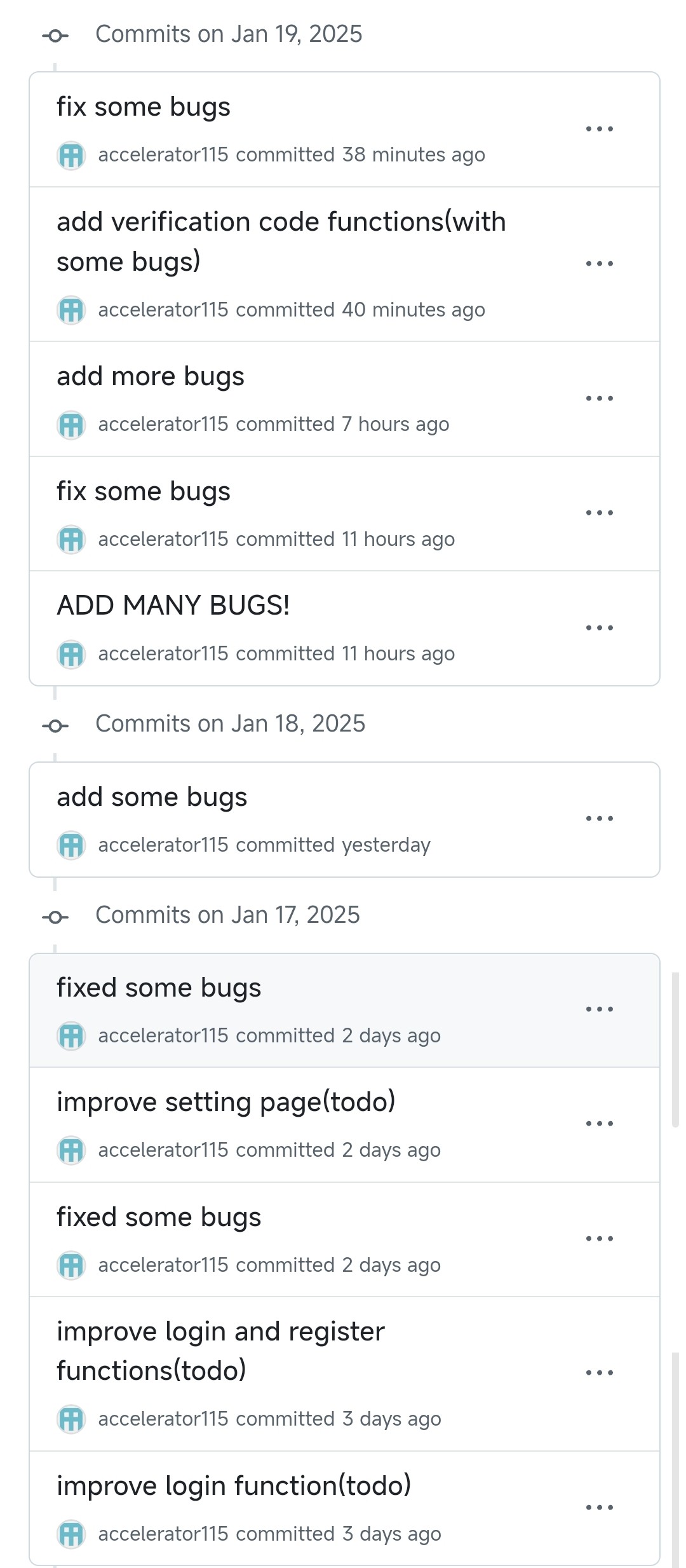Show more options for 'add some bugs'
Screen dimensions: 686x1568
(599, 819)
